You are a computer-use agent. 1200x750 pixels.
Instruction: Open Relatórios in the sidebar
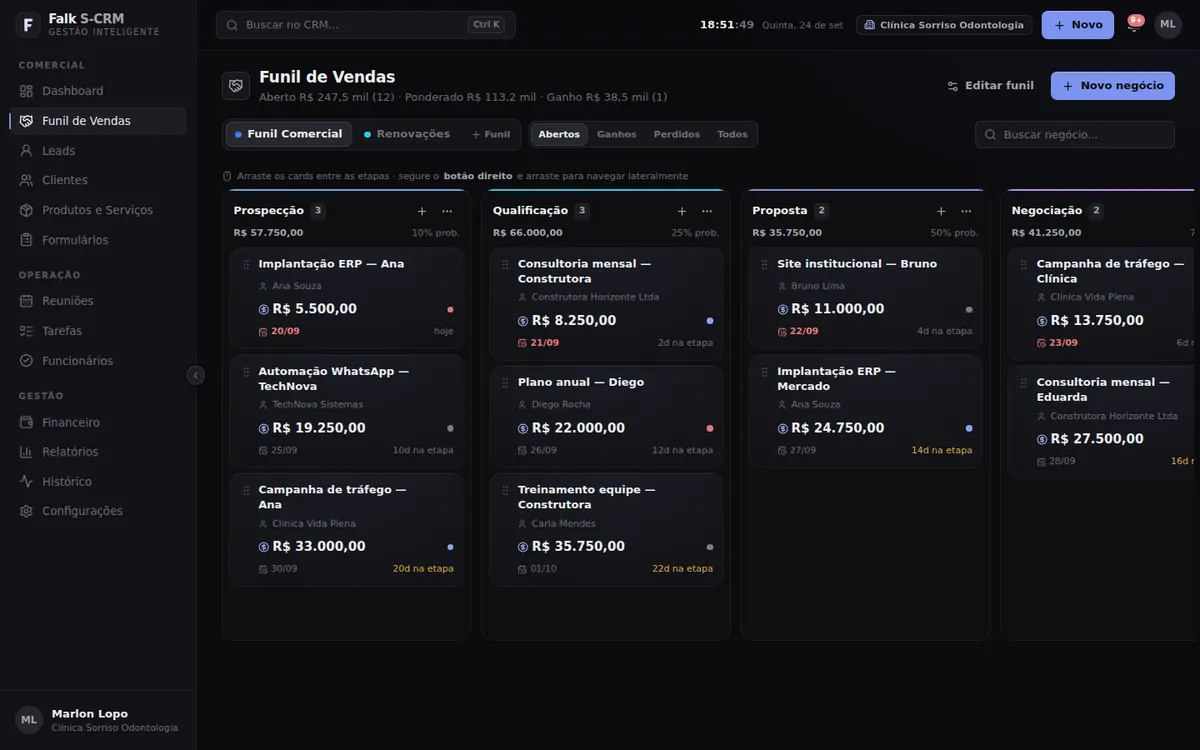click(x=98, y=452)
